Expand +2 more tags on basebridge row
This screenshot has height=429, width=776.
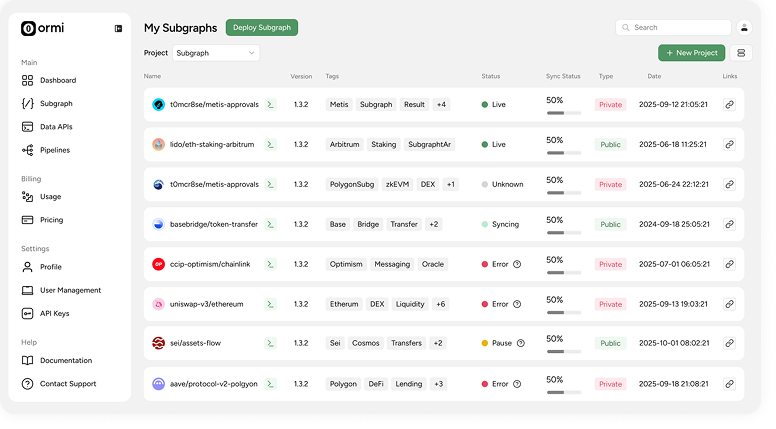point(434,224)
